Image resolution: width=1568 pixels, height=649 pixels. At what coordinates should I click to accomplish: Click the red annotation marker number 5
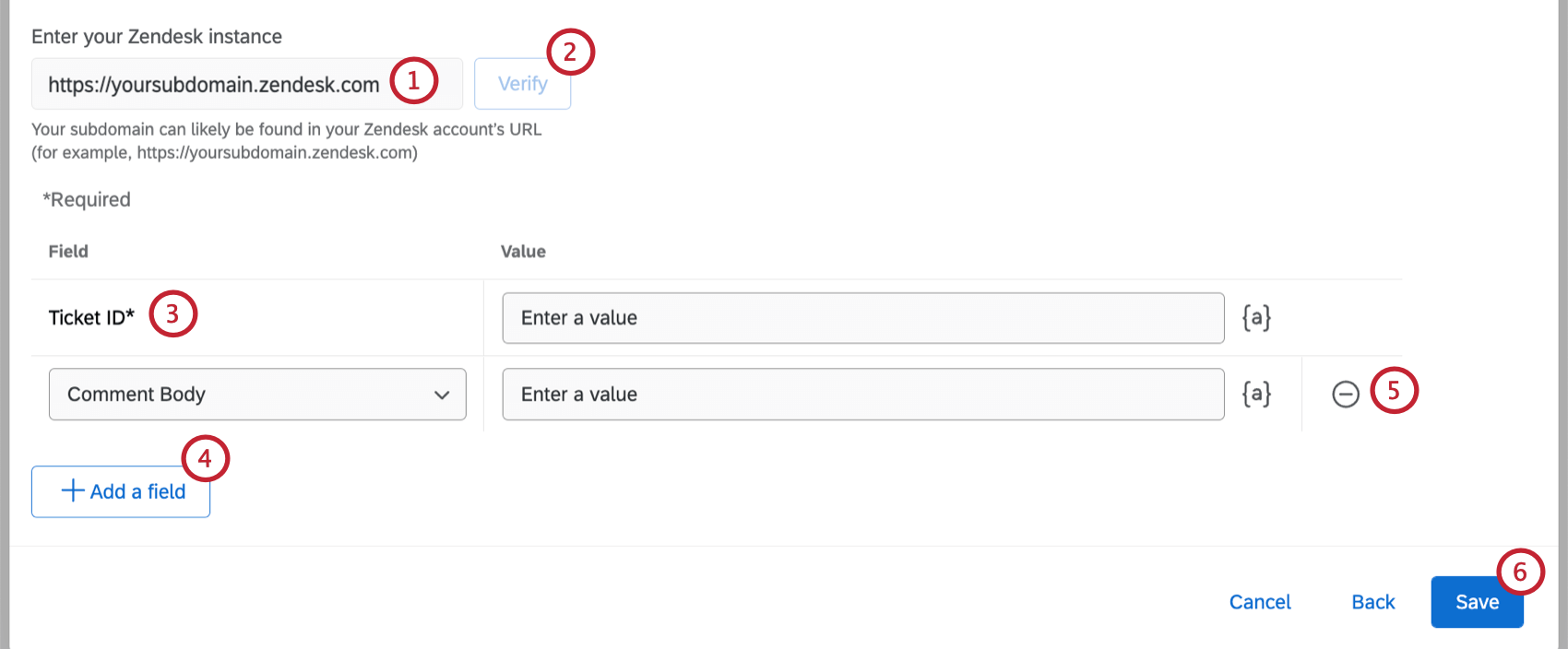1394,391
